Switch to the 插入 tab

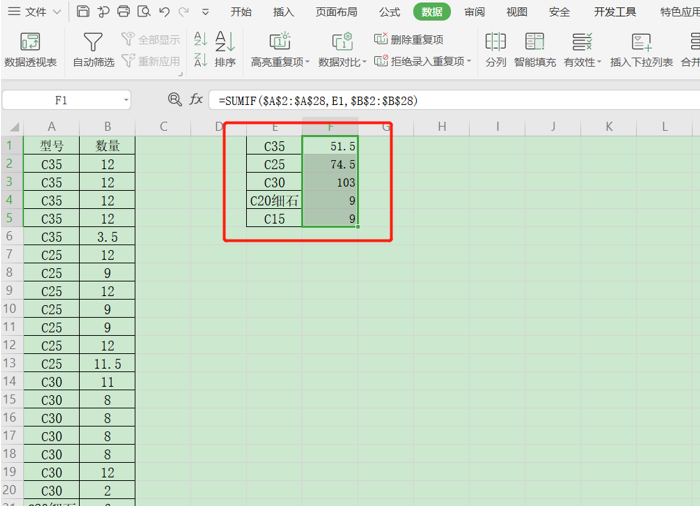pos(283,12)
